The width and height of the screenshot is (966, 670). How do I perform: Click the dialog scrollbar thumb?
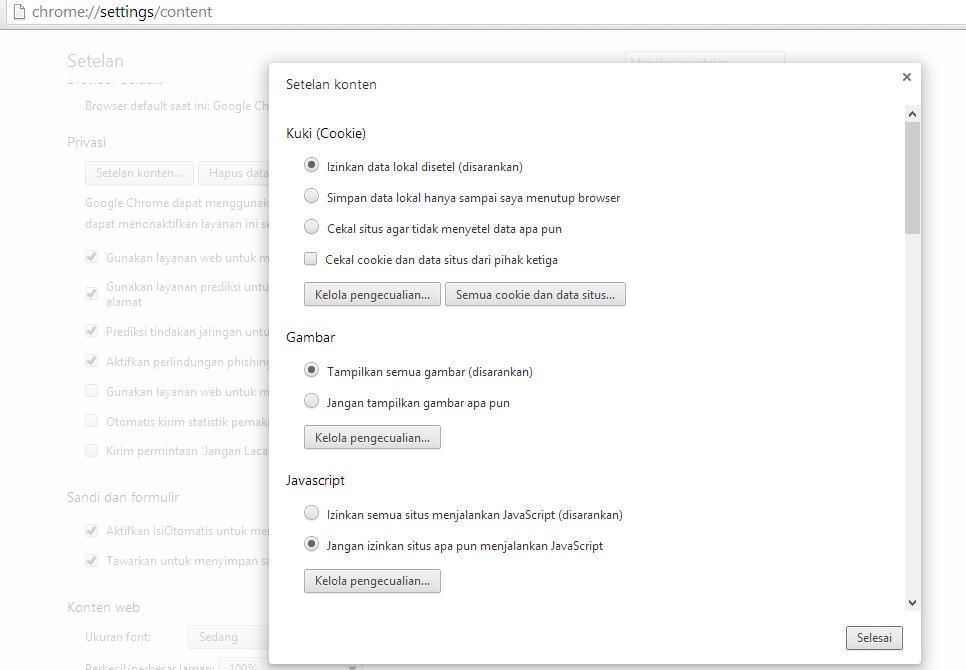point(912,178)
